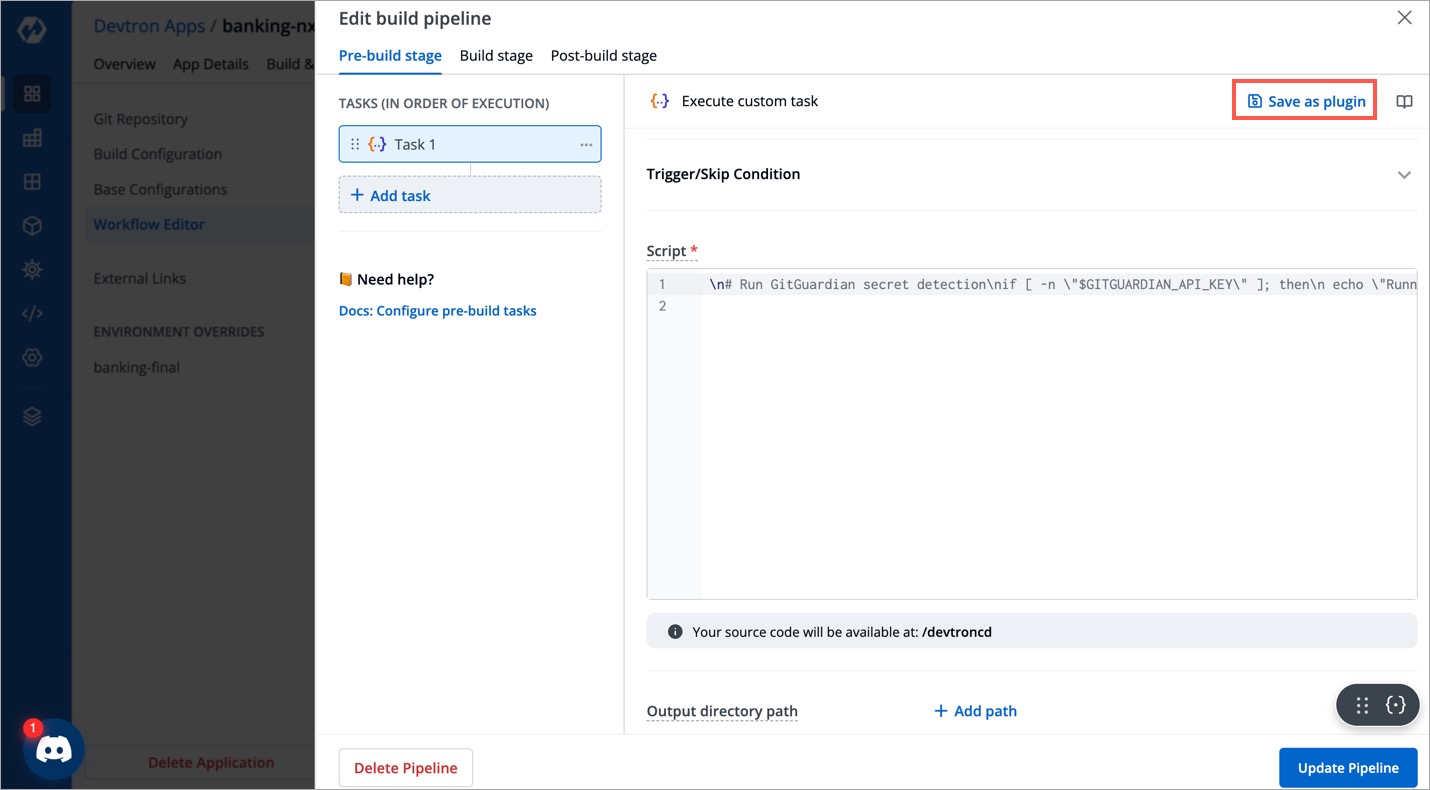Open the Chart Store cube icon
Screen dimensions: 1430x790
click(31, 225)
